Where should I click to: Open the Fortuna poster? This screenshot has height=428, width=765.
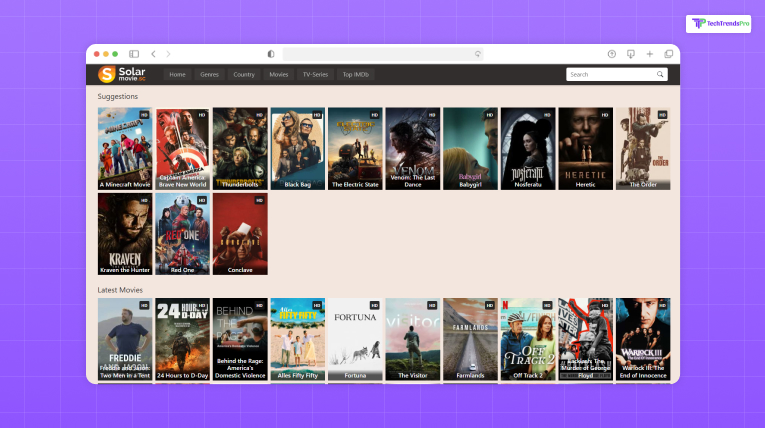click(355, 339)
